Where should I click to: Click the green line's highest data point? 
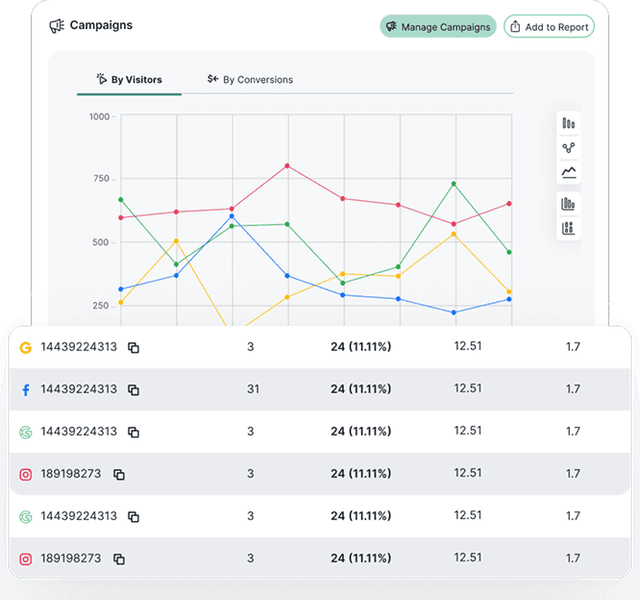pos(454,184)
